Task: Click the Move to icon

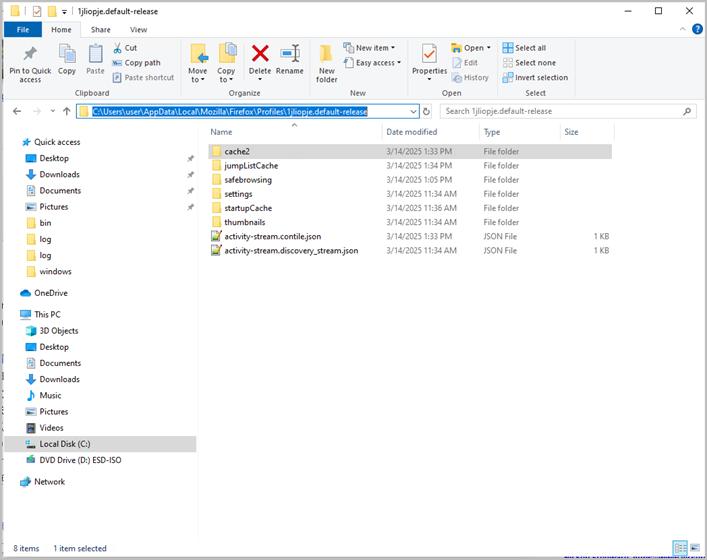Action: click(x=198, y=54)
